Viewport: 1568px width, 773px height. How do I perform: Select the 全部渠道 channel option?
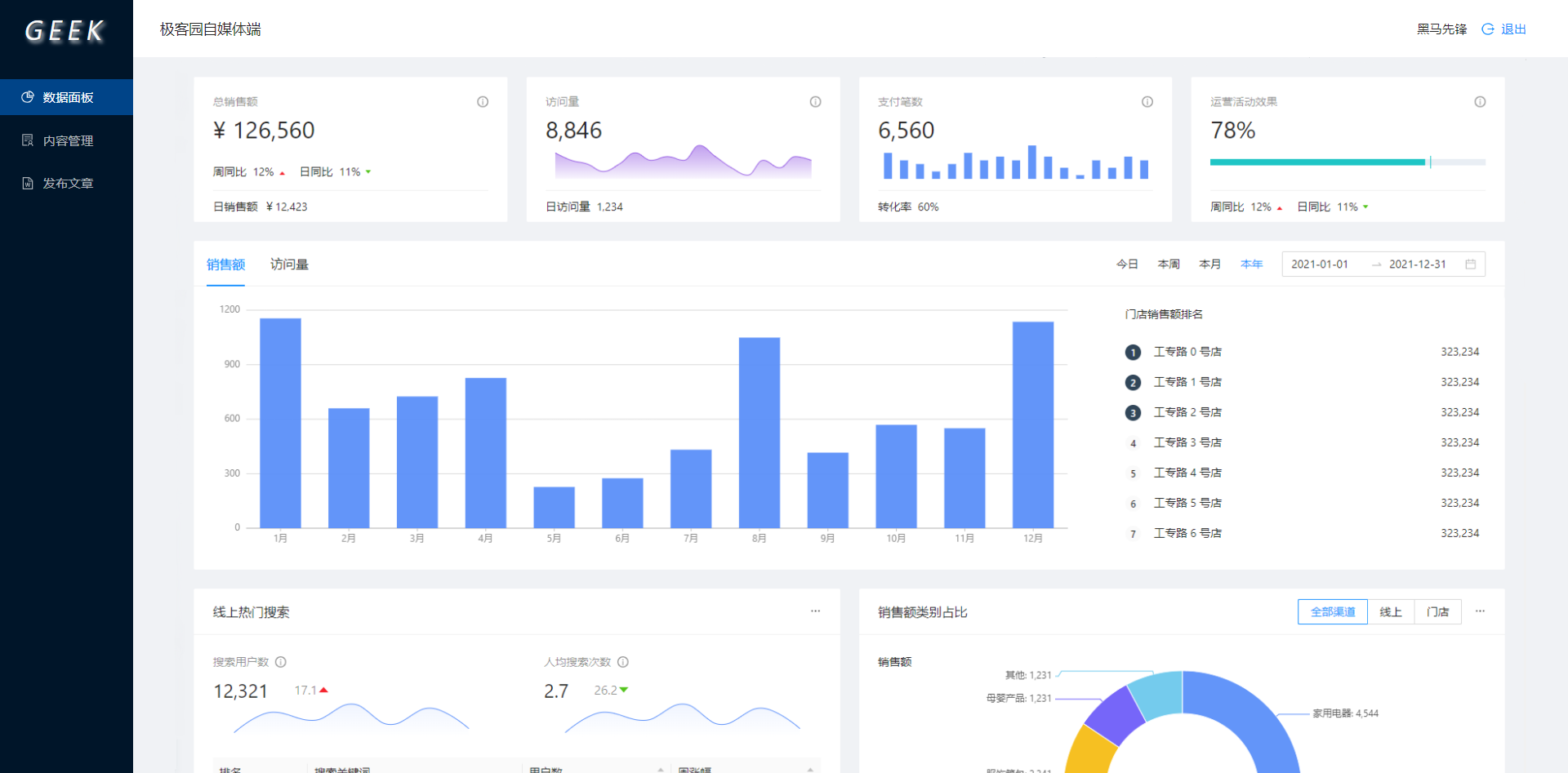(x=1333, y=611)
